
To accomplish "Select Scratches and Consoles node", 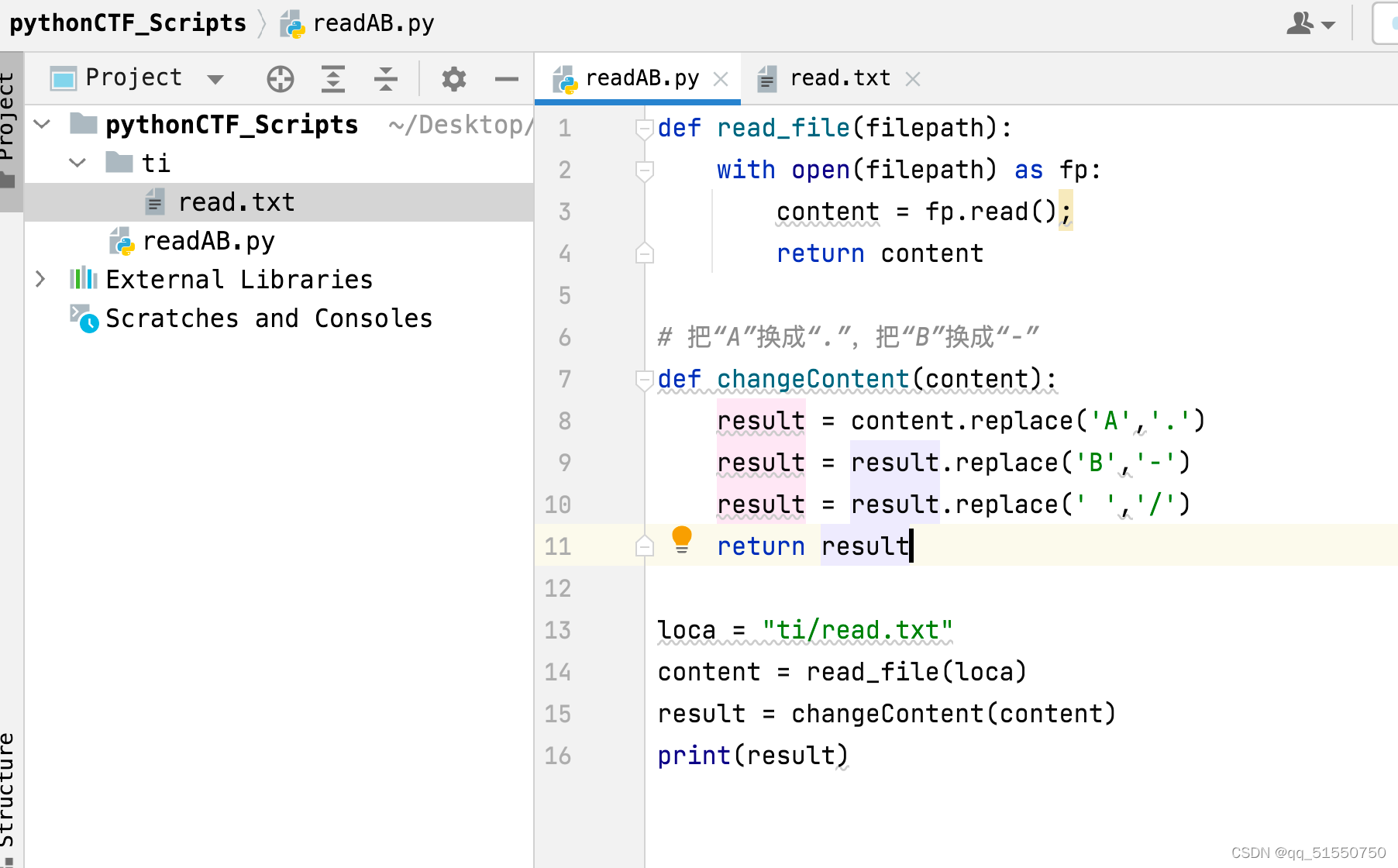I will (x=269, y=319).
